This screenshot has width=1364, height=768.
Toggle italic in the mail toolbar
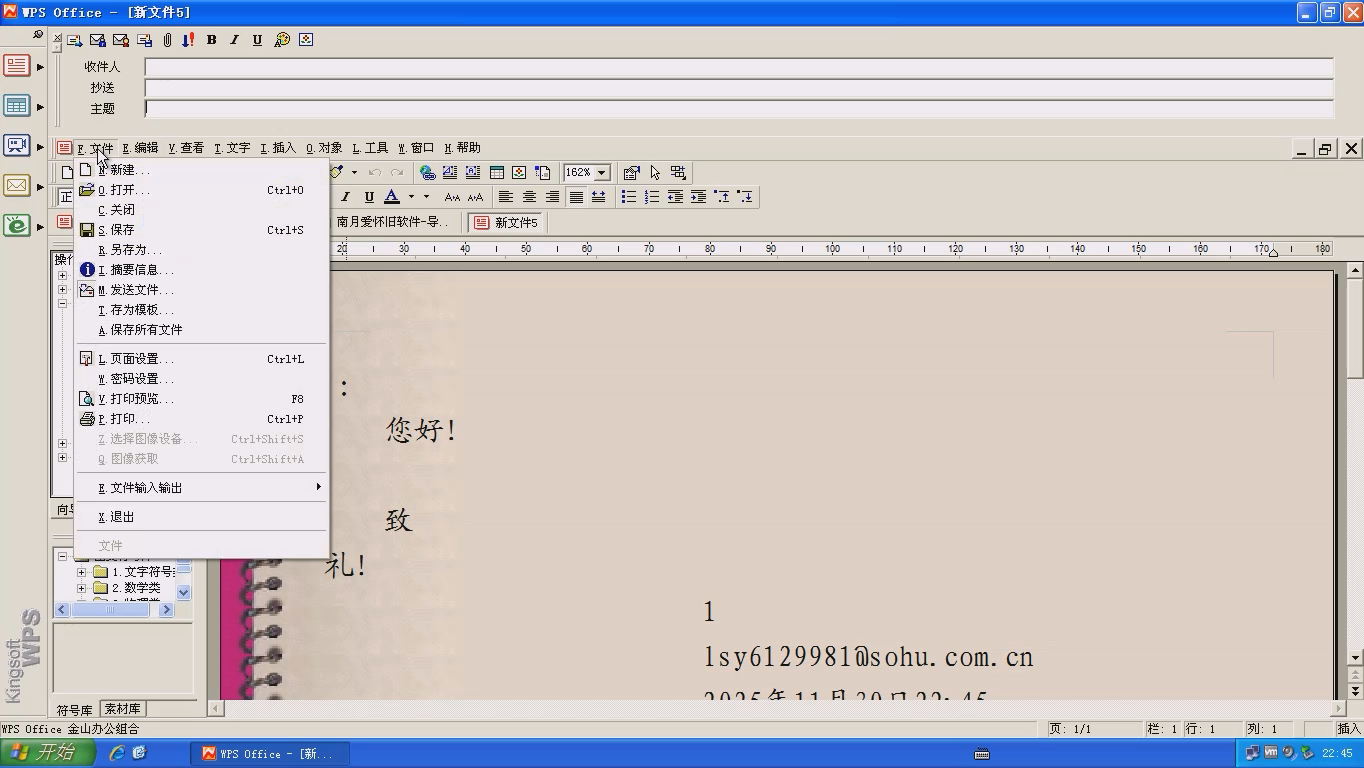point(234,40)
